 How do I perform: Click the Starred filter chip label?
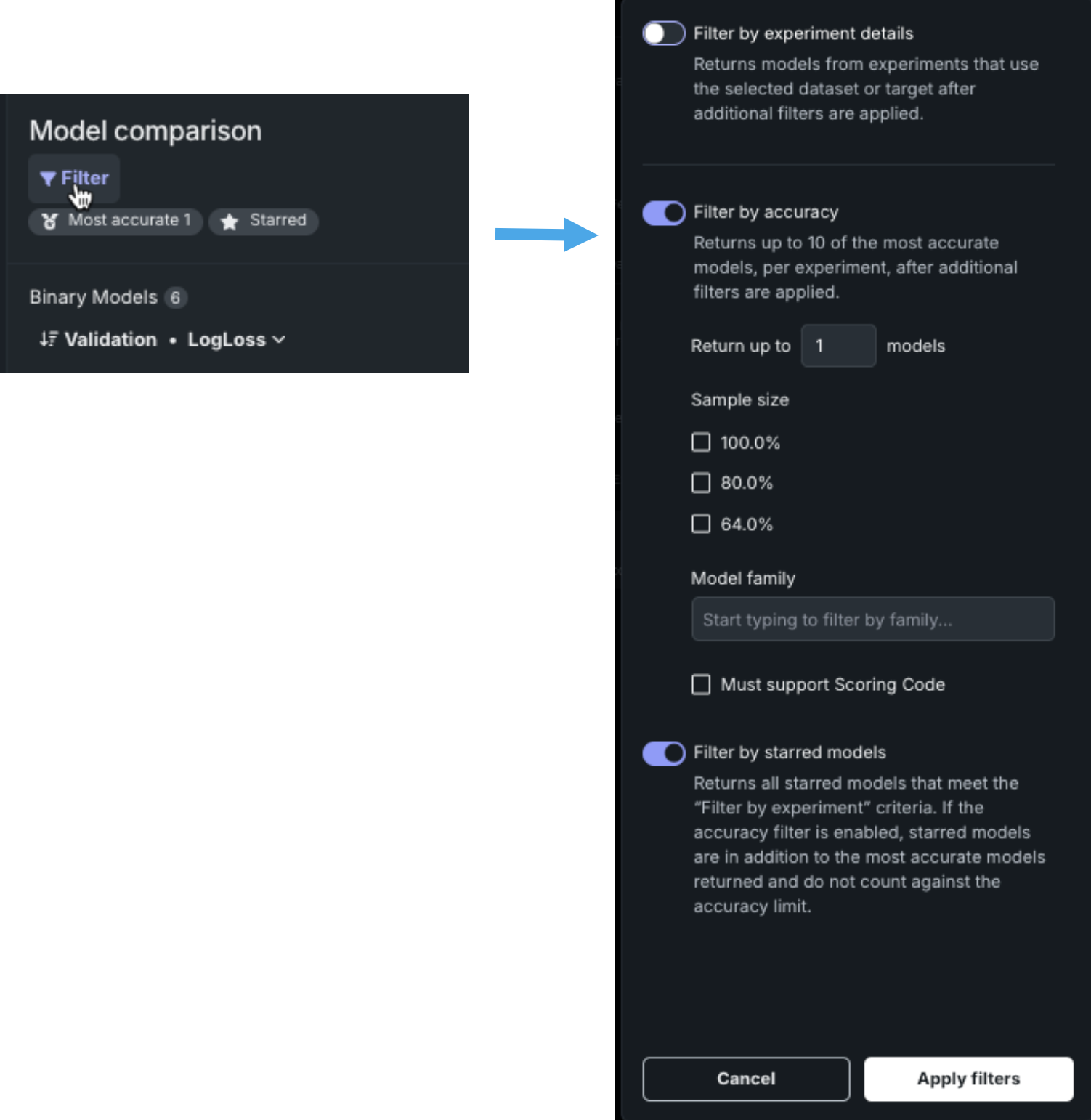tap(277, 221)
